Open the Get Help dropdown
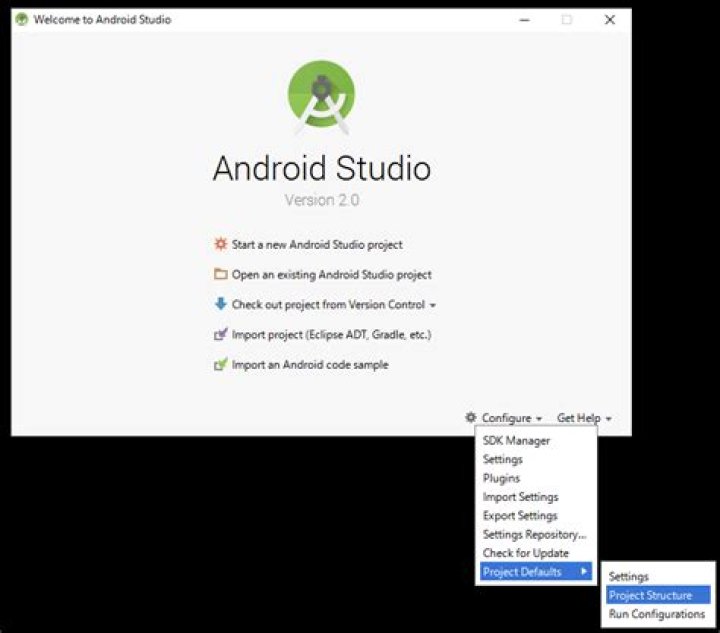 tap(584, 418)
